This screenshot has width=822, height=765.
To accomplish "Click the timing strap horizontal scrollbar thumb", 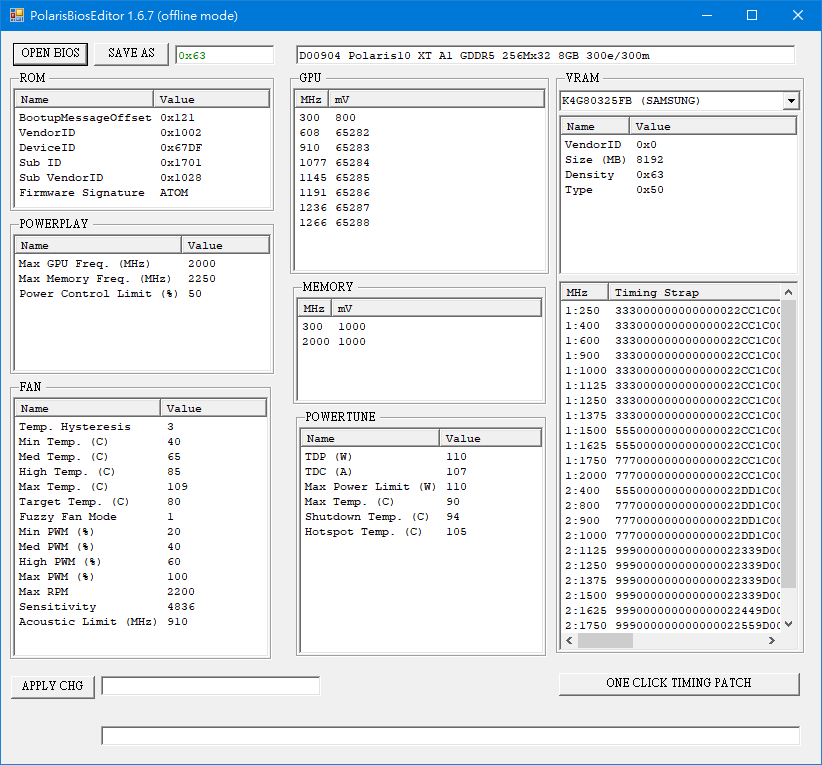I will 605,640.
